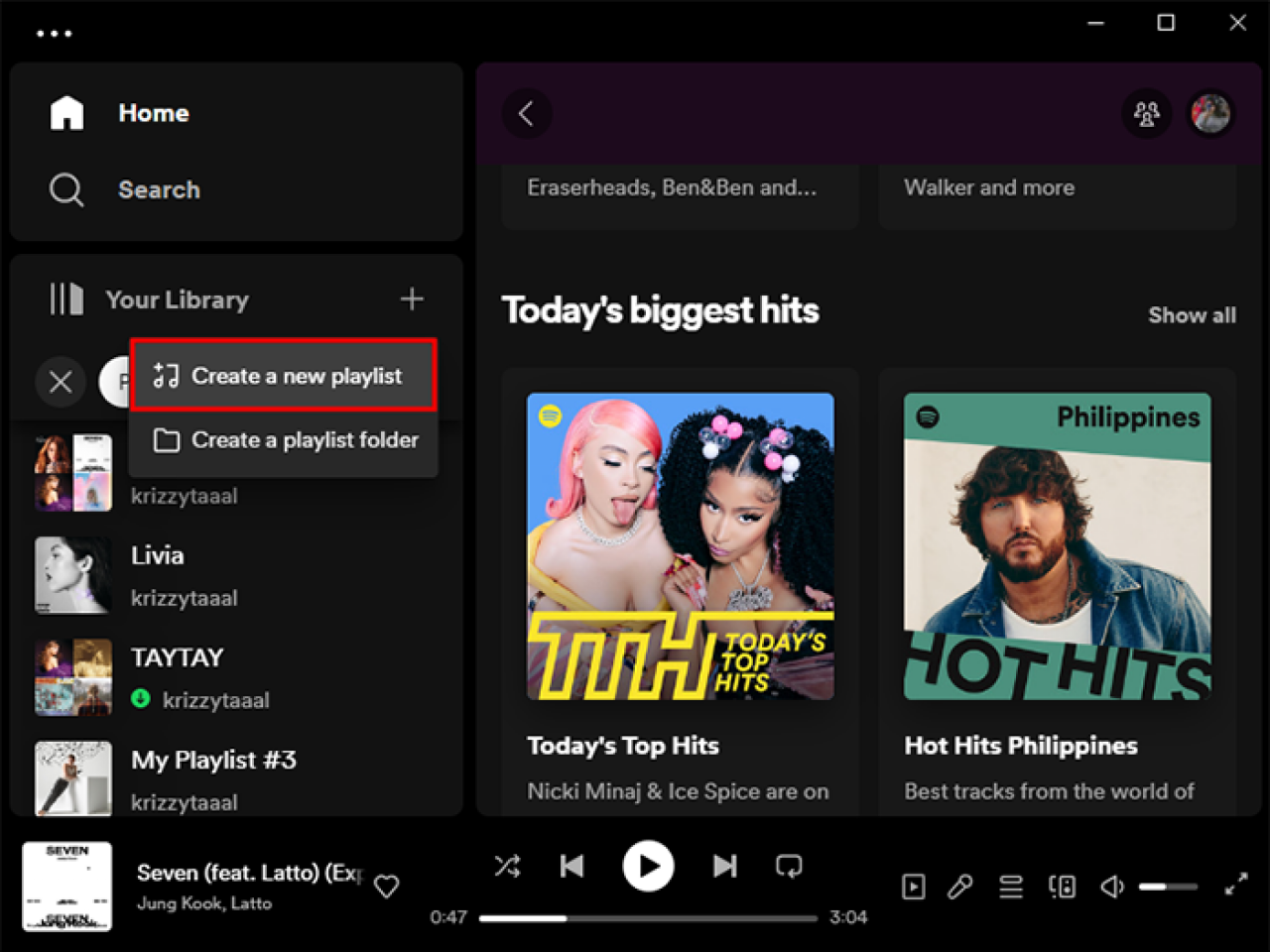Viewport: 1270px width, 952px height.
Task: Open the window menu via the three dots
Action: point(54,32)
